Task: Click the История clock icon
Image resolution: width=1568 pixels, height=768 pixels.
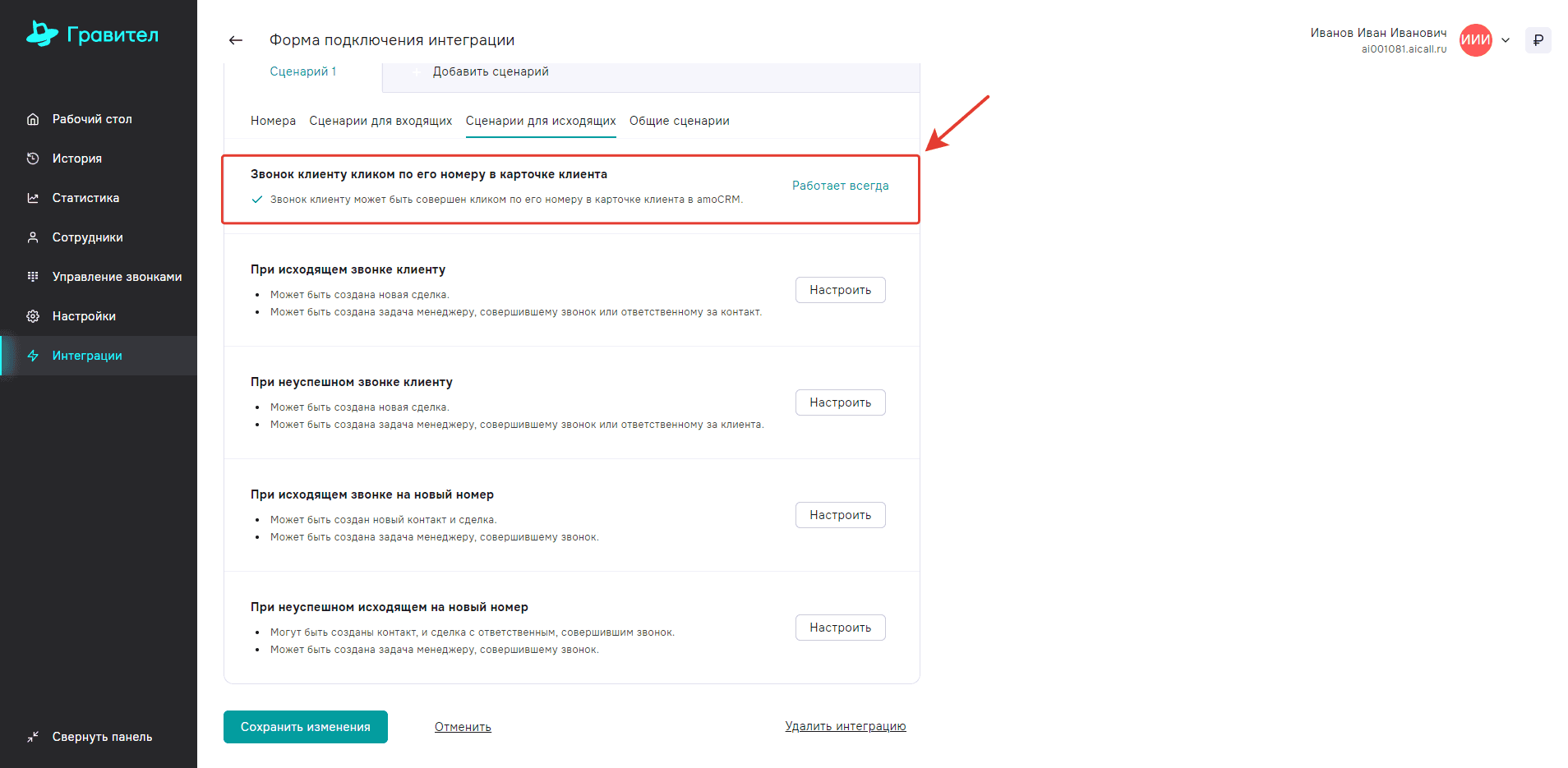Action: pyautogui.click(x=33, y=159)
